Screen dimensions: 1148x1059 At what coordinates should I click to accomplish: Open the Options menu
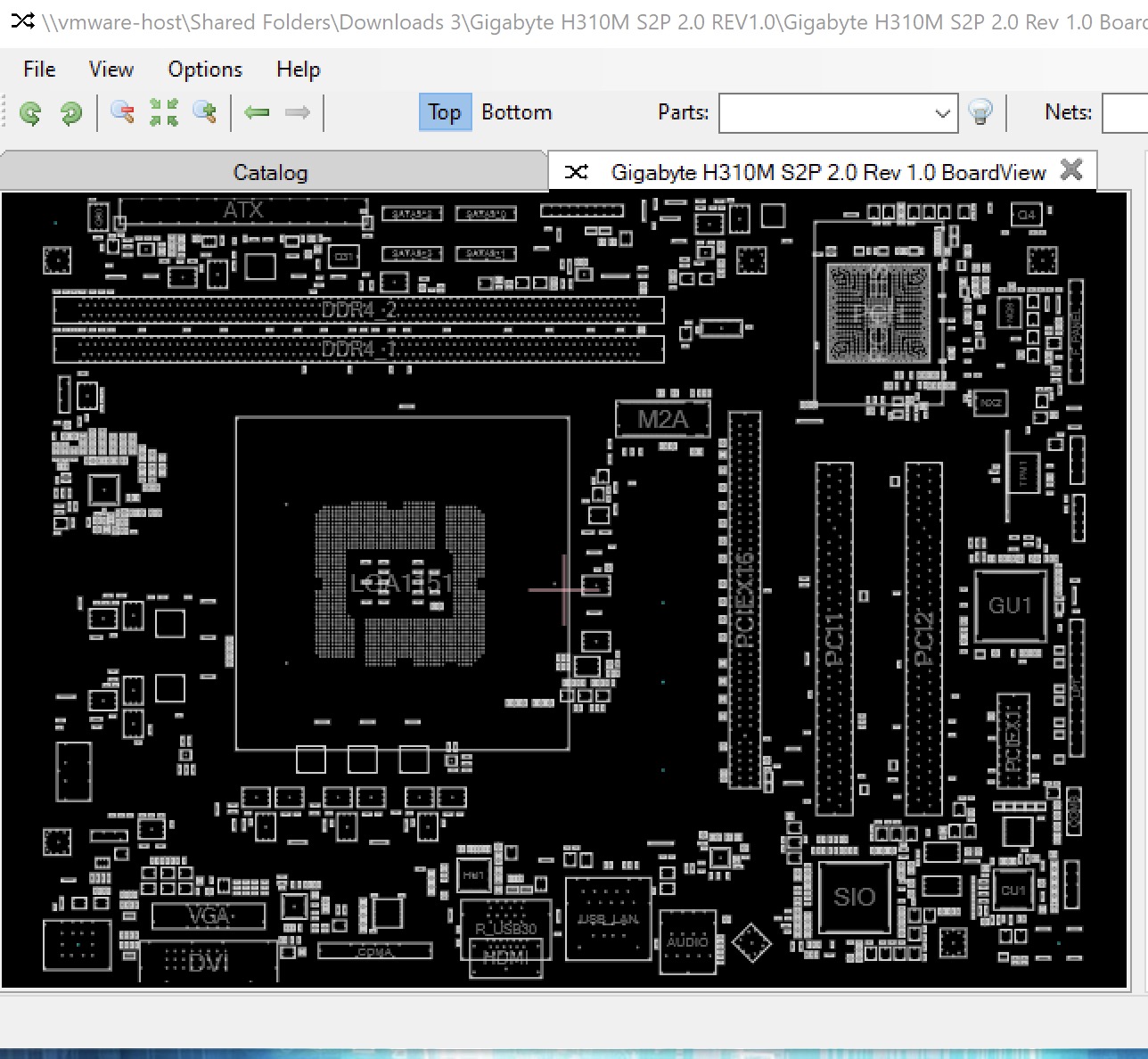click(x=204, y=69)
